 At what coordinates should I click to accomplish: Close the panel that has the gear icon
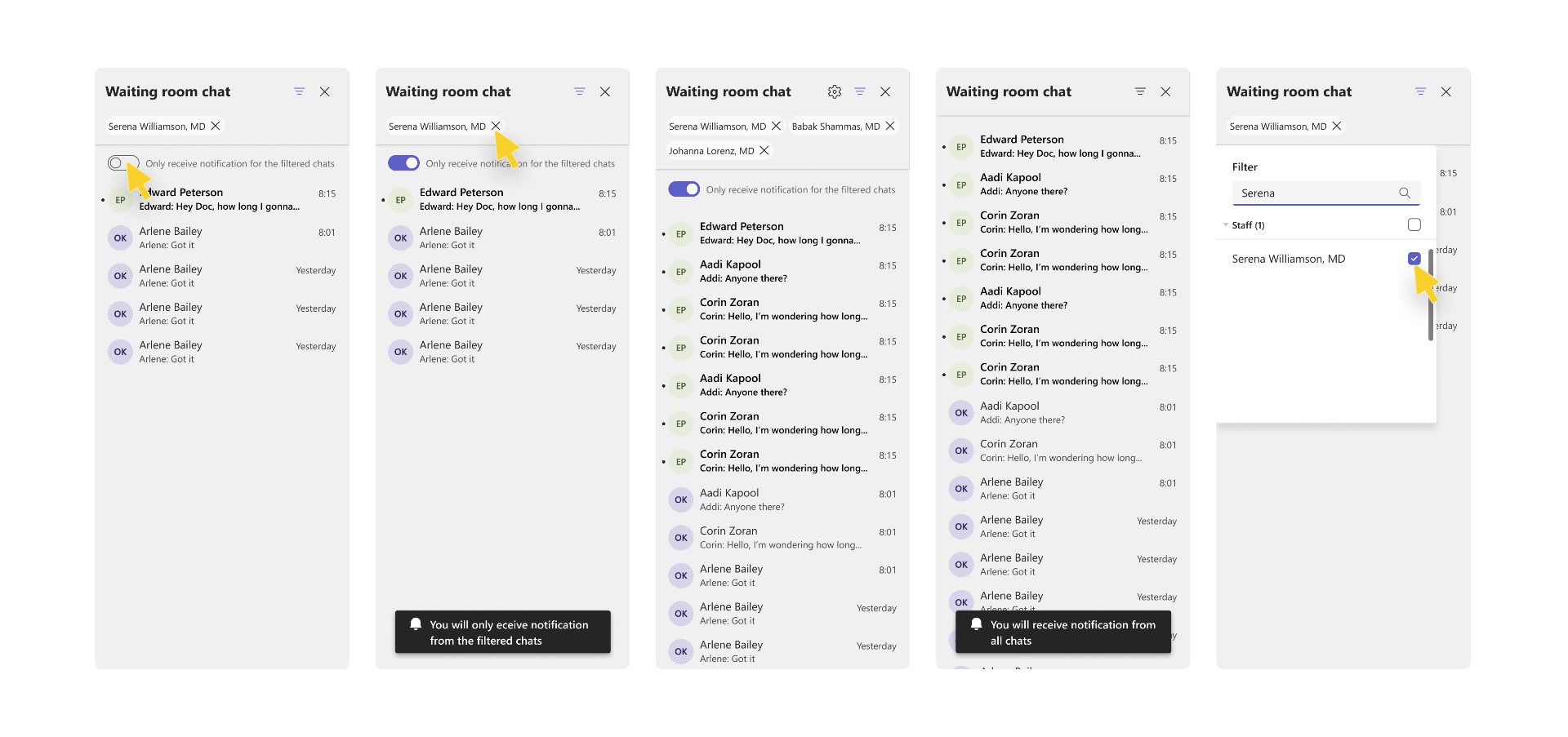click(x=885, y=91)
